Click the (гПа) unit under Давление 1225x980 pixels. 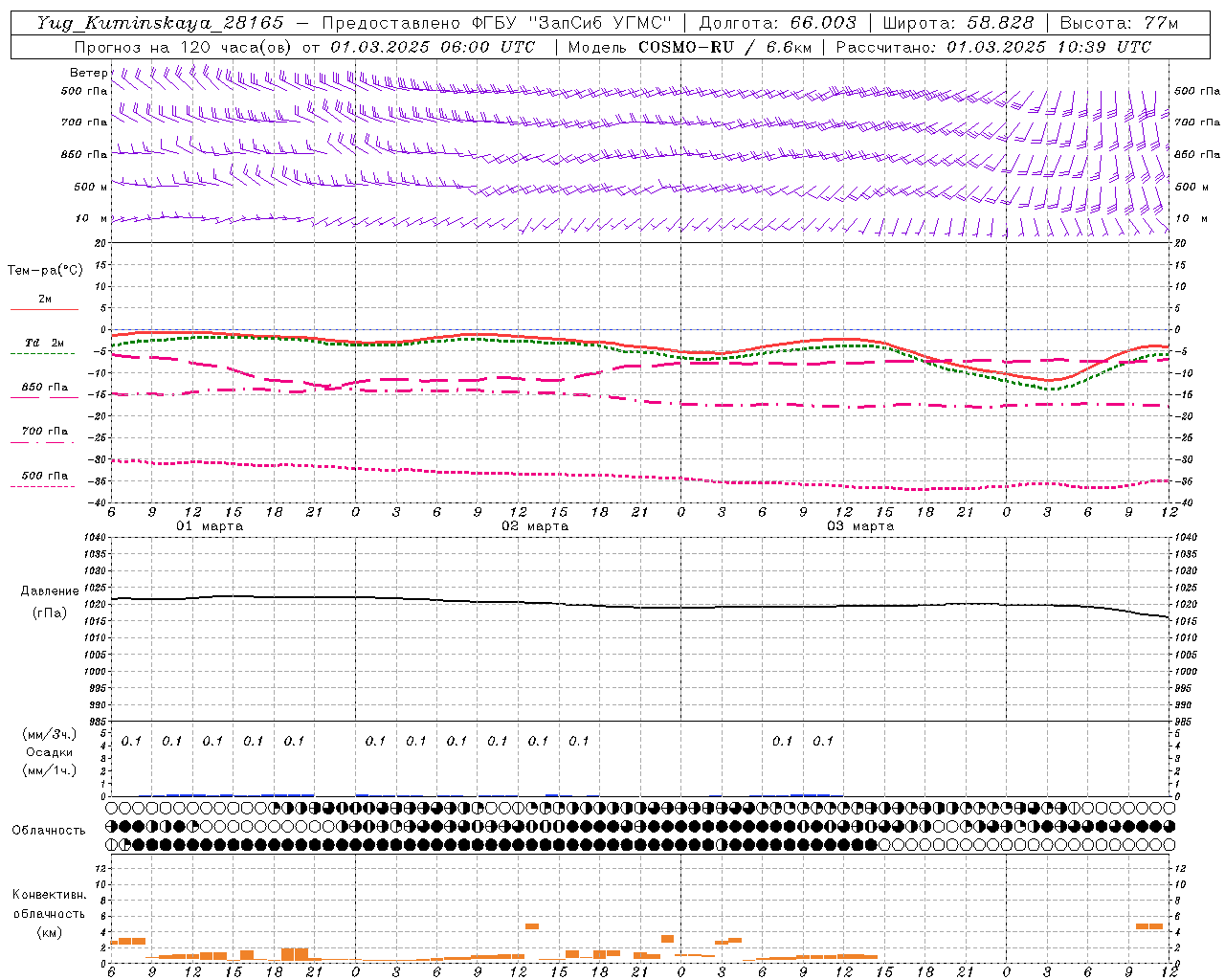coord(50,613)
